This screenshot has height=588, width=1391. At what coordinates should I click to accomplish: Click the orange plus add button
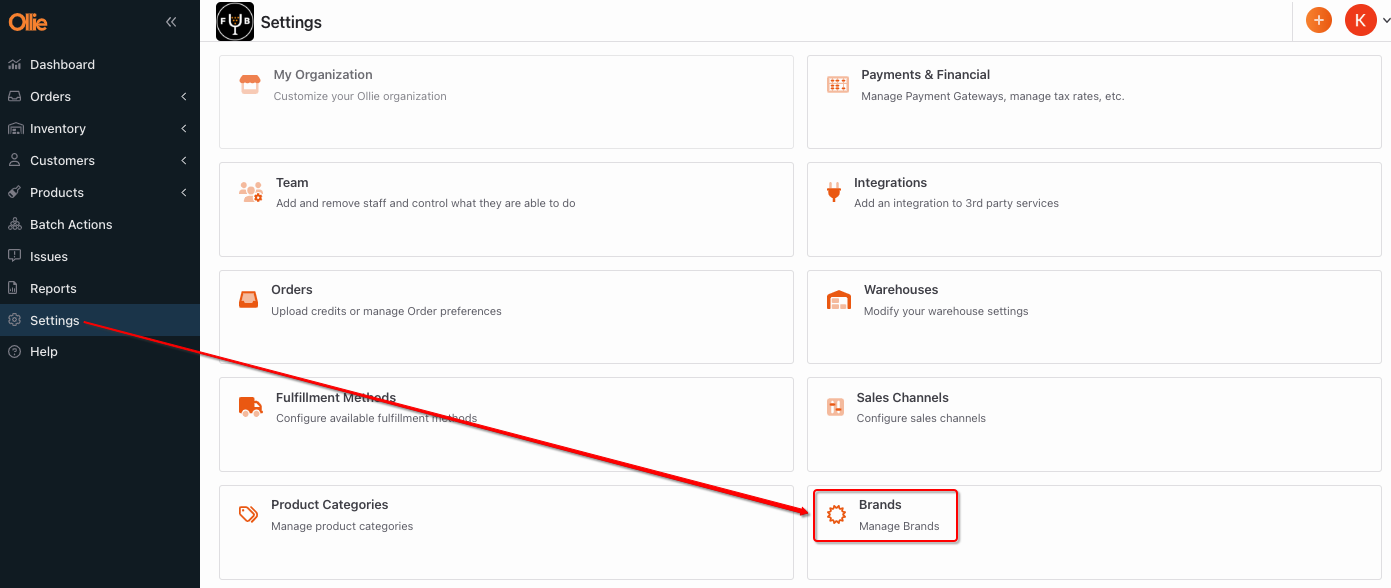click(1319, 20)
